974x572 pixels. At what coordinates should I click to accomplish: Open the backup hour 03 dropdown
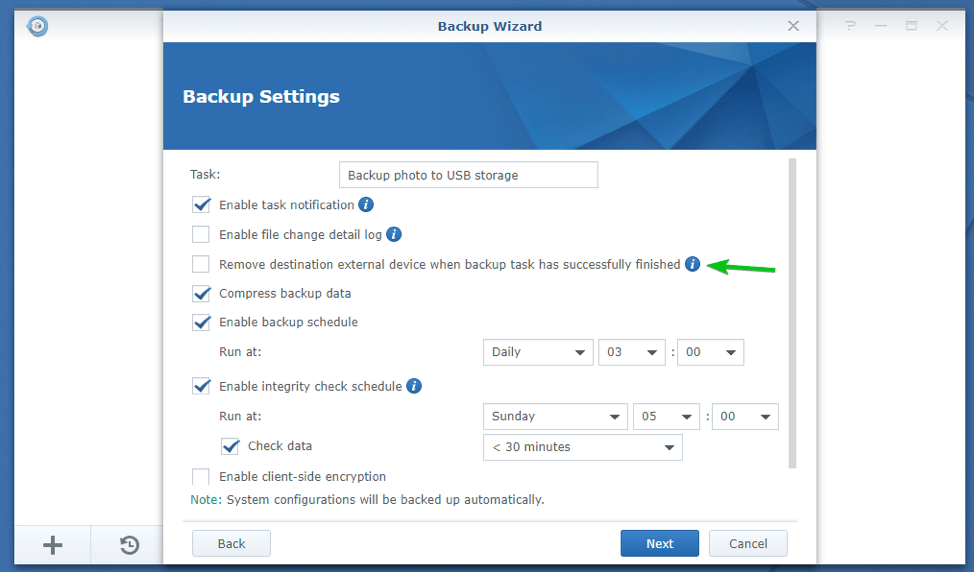click(632, 352)
